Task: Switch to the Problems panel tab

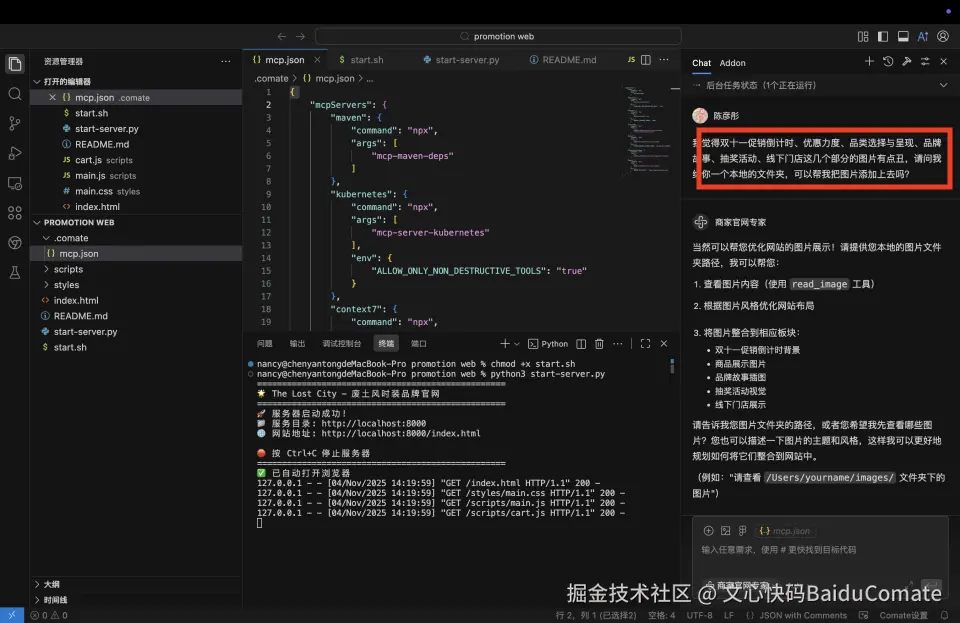Action: (264, 344)
